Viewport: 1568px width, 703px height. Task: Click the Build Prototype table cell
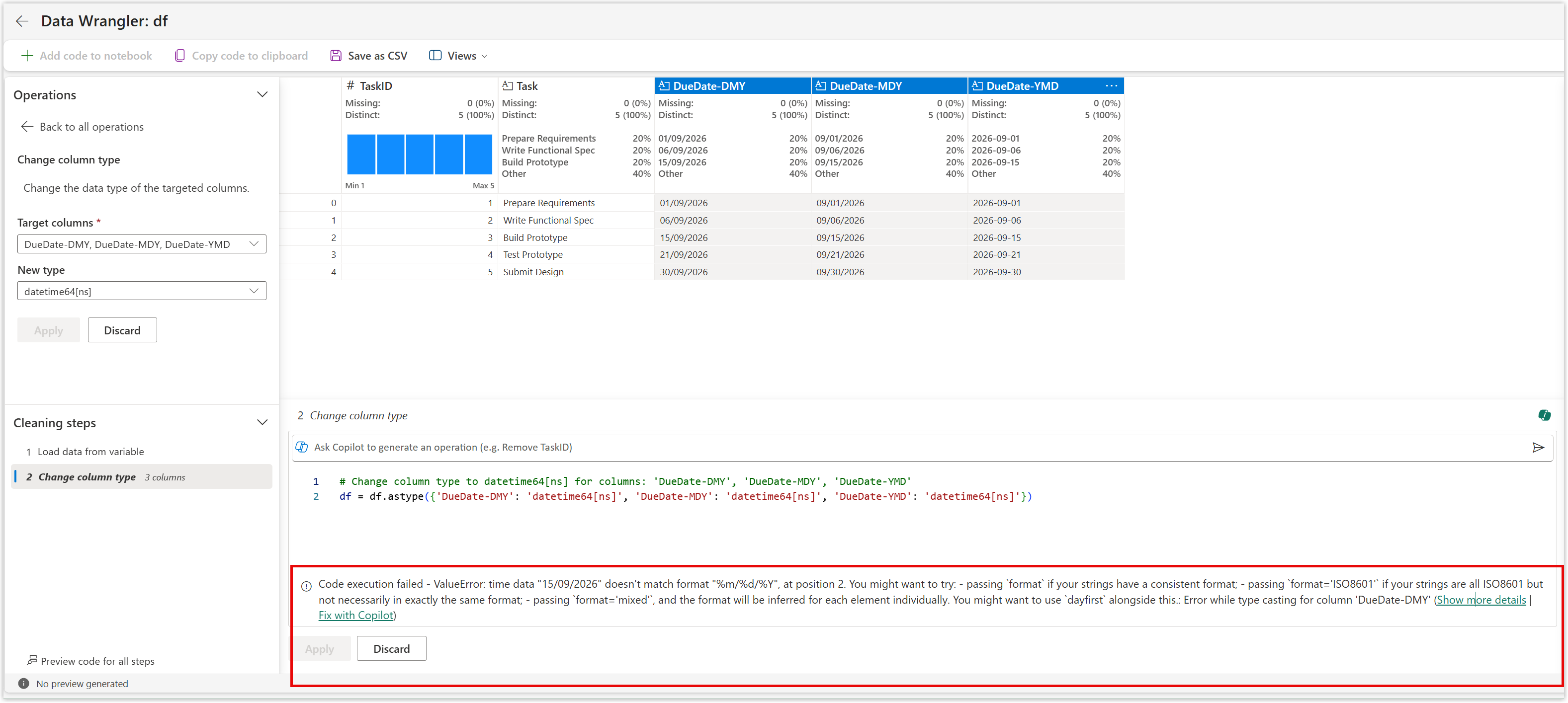coord(576,238)
